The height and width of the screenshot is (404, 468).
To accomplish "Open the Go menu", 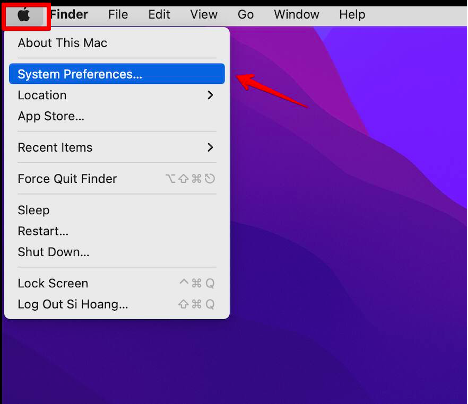I will pyautogui.click(x=246, y=15).
